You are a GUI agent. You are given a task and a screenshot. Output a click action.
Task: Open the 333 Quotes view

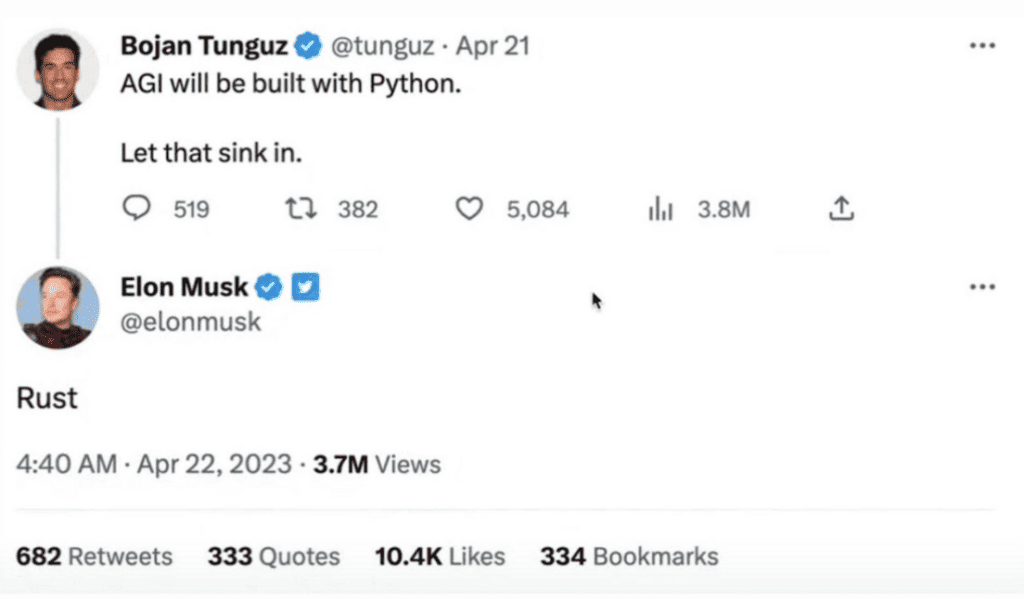272,556
